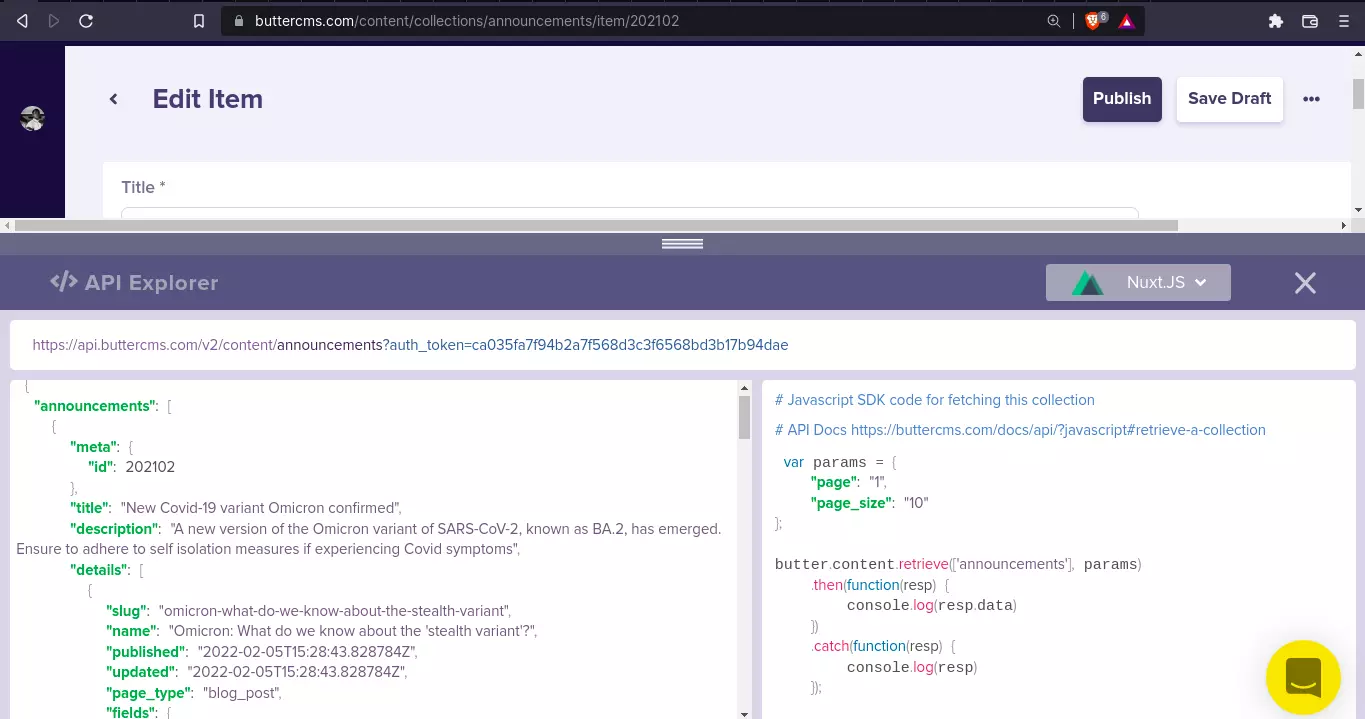
Task: Click the horizontal scrollbar right arrow
Action: [x=1343, y=226]
